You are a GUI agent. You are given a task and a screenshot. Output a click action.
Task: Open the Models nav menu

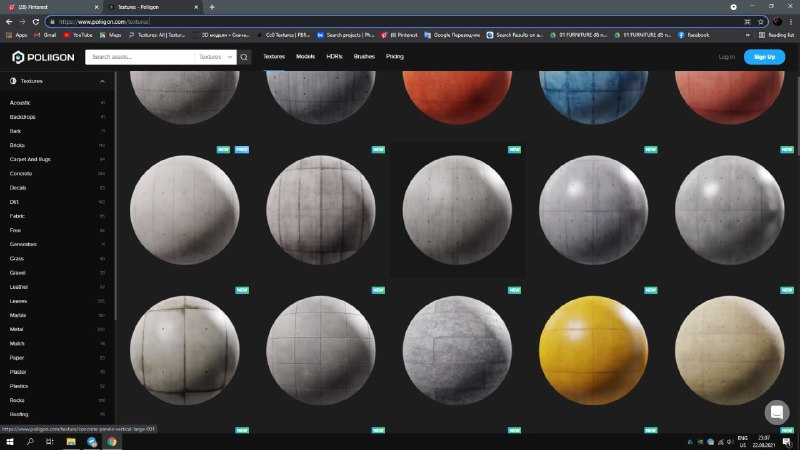click(x=305, y=57)
